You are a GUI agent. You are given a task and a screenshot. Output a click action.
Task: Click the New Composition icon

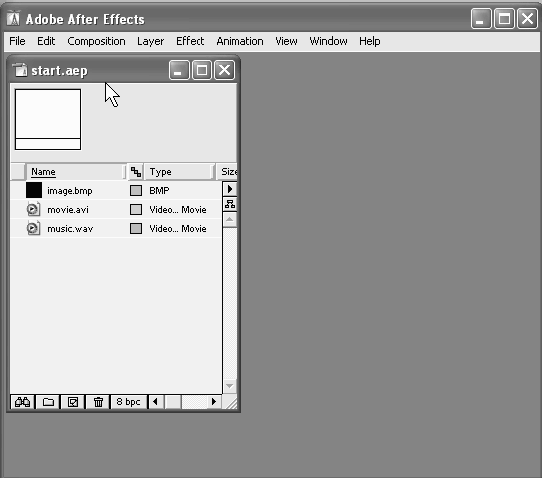pos(73,402)
